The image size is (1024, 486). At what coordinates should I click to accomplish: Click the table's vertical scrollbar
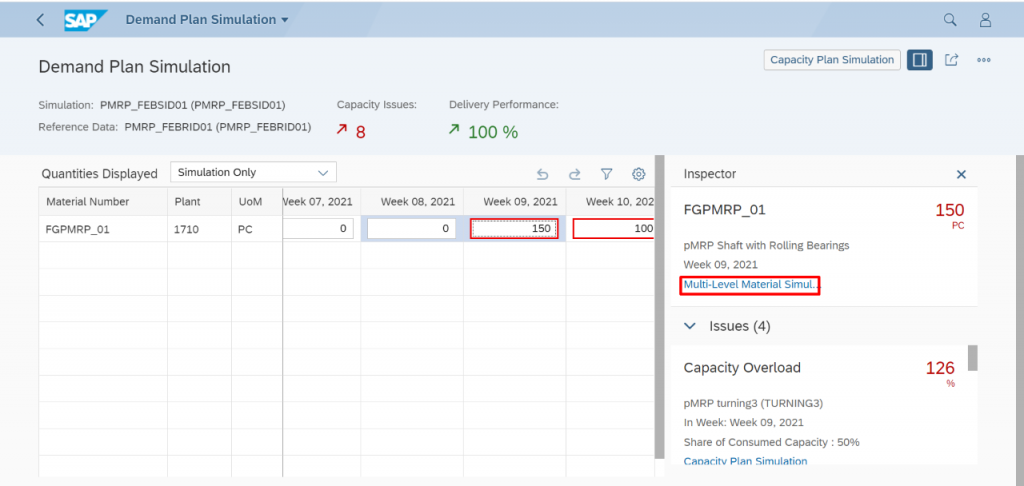(x=660, y=307)
